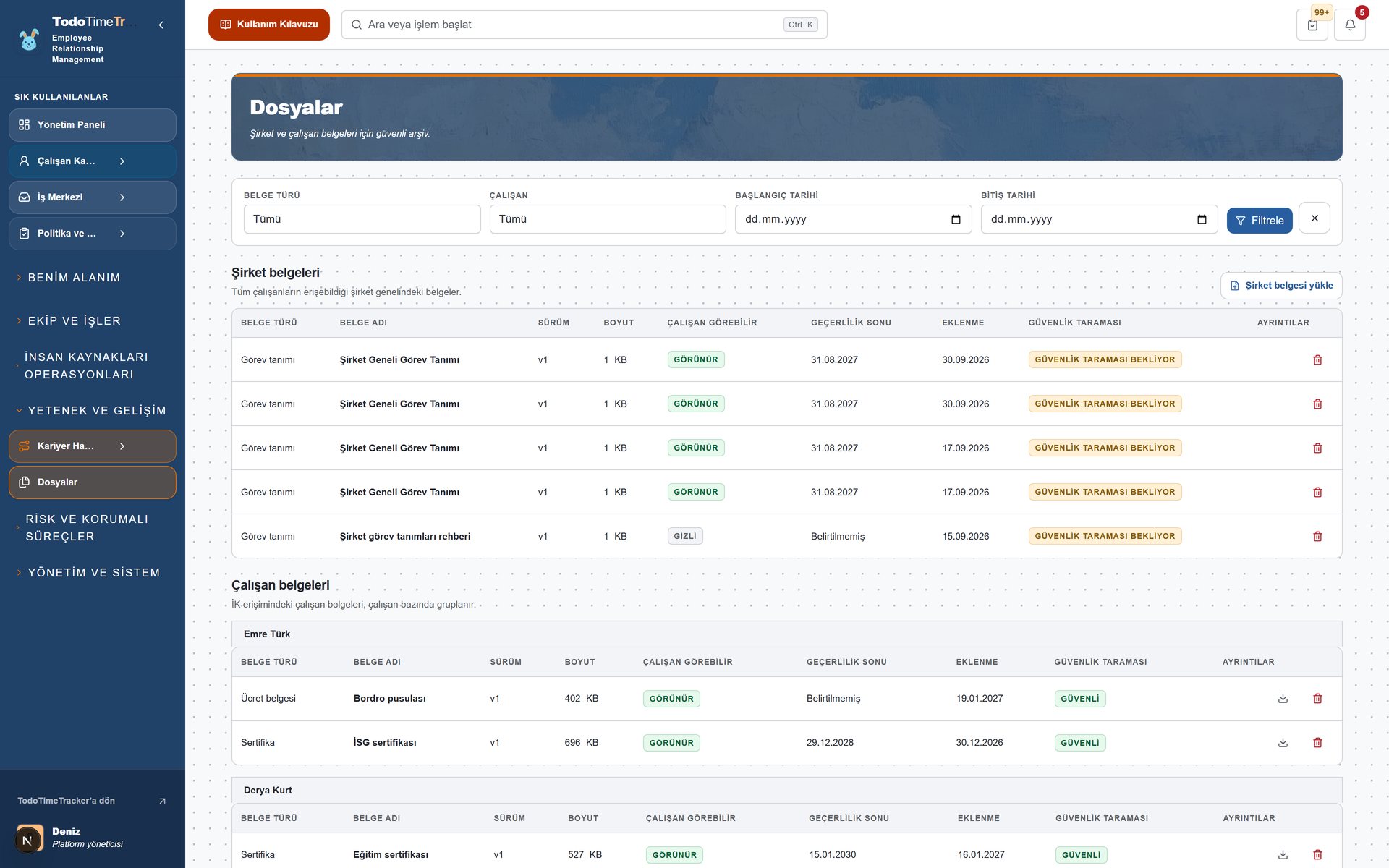Delete the Eğitim sertifikası document
The height and width of the screenshot is (868, 1389).
tap(1317, 855)
